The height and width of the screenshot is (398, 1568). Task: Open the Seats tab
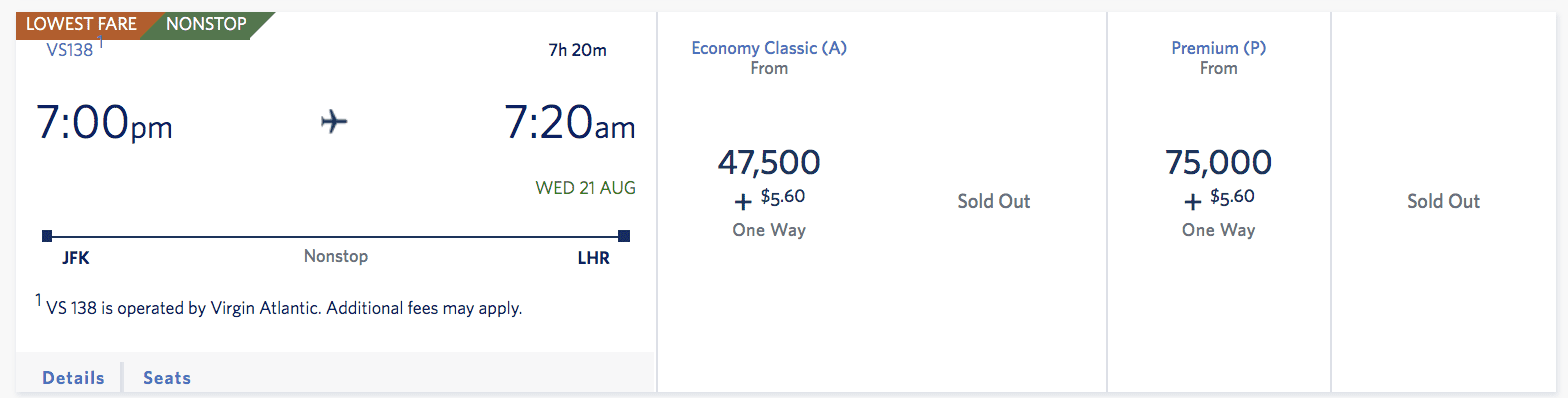tap(167, 378)
